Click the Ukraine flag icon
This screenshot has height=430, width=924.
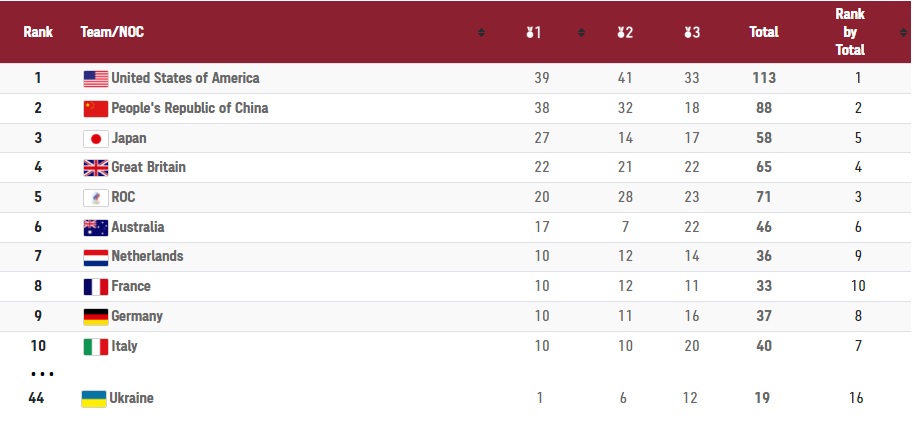pos(94,399)
